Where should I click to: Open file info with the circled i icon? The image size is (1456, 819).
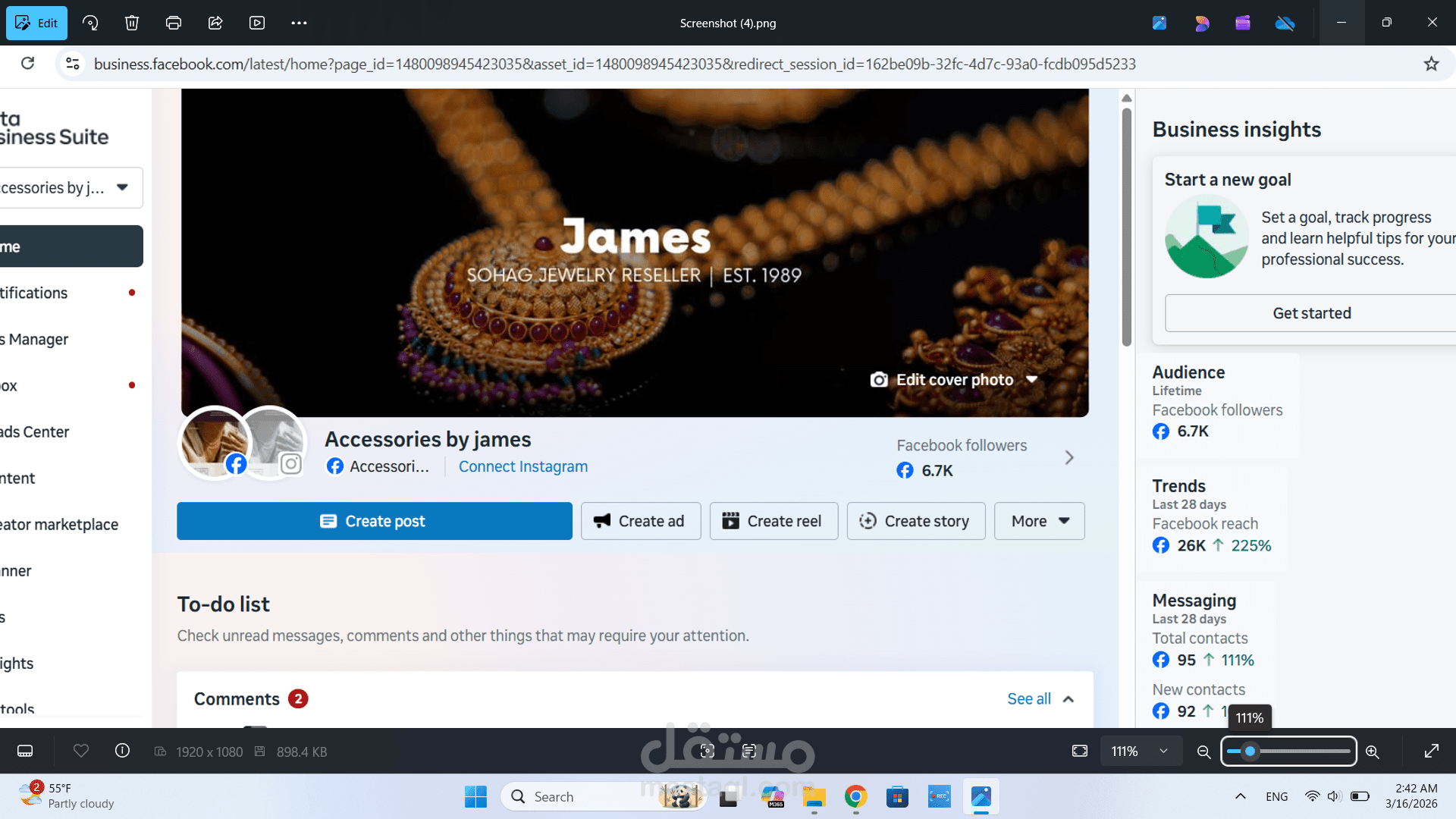click(x=122, y=751)
